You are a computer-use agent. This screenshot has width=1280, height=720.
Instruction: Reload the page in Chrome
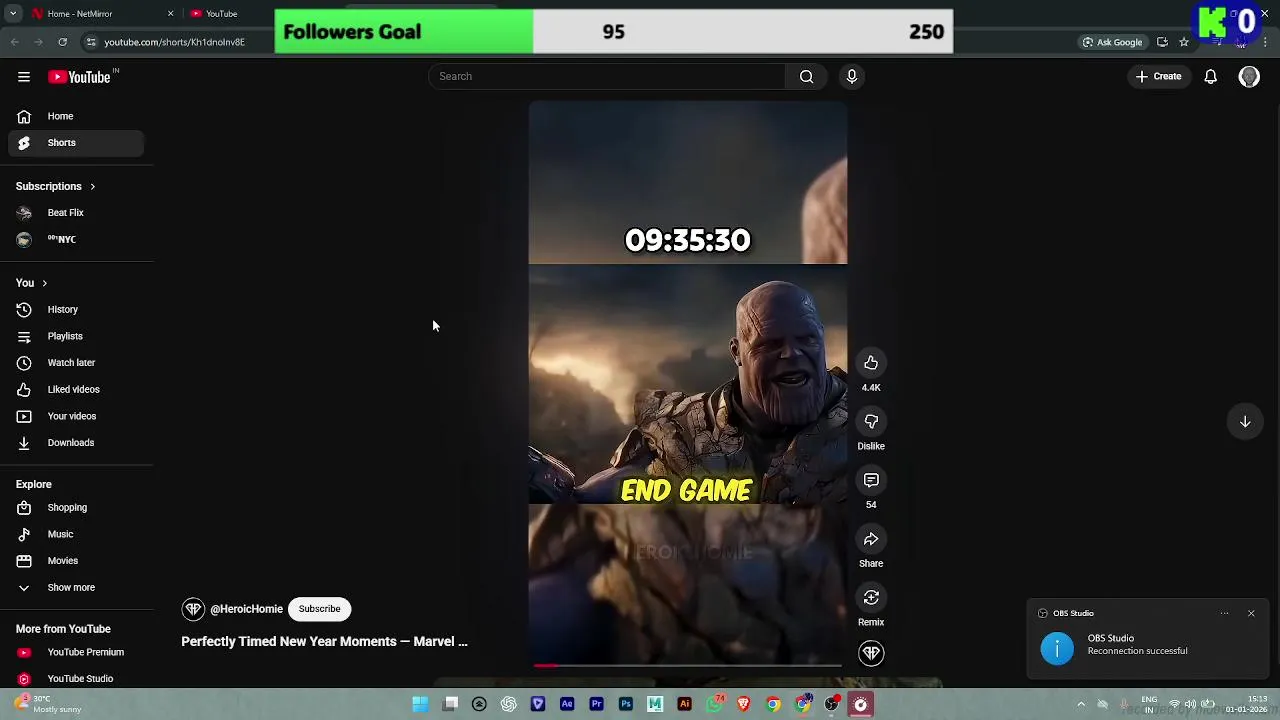[62, 42]
